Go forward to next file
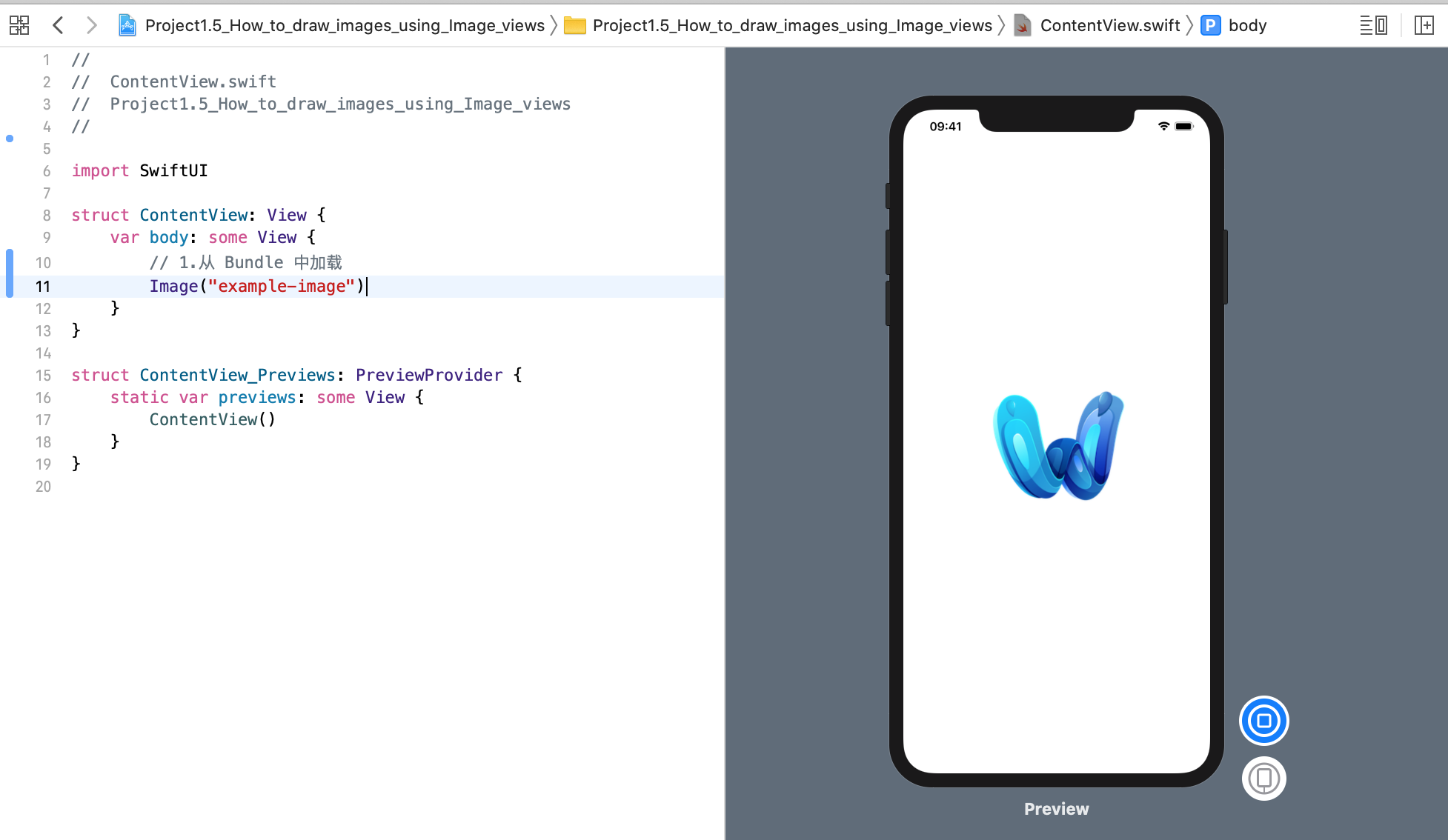The image size is (1448, 840). pos(91,25)
